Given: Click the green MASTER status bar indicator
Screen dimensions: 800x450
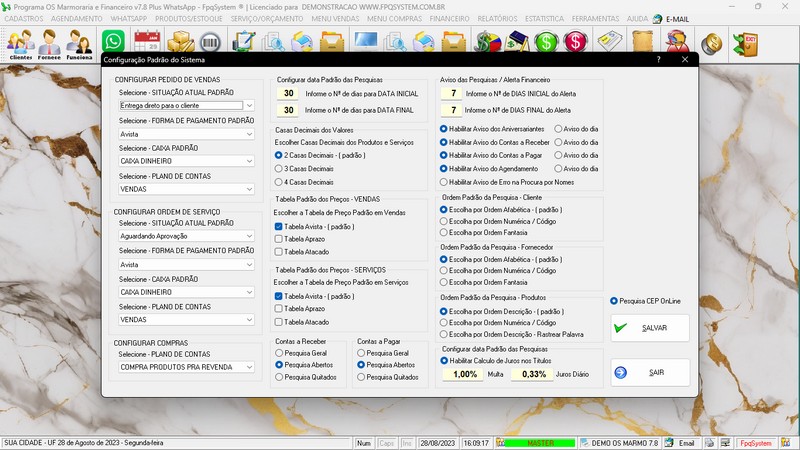Looking at the screenshot, I should 540,443.
